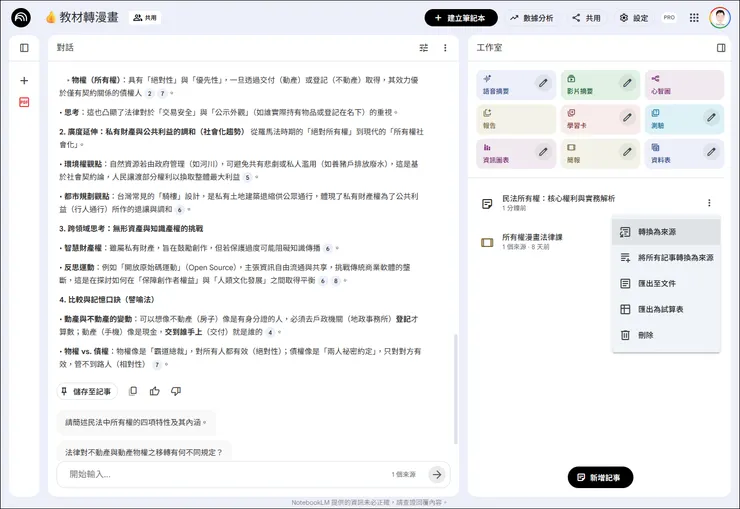Open chat configuration sliders icon
The width and height of the screenshot is (740, 509).
(424, 48)
